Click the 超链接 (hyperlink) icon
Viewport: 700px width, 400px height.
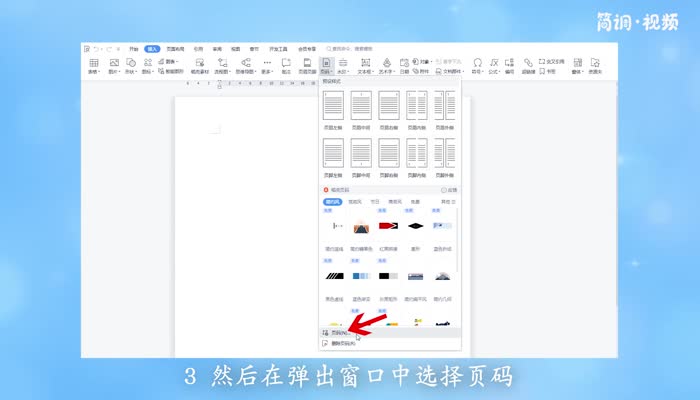tap(527, 66)
